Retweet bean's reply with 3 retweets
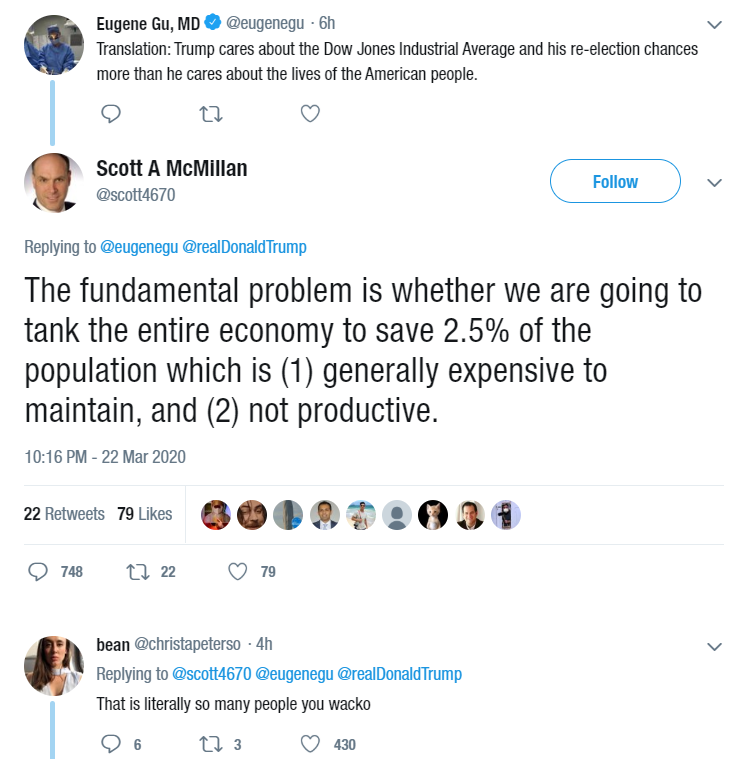This screenshot has height=759, width=746. tap(211, 744)
